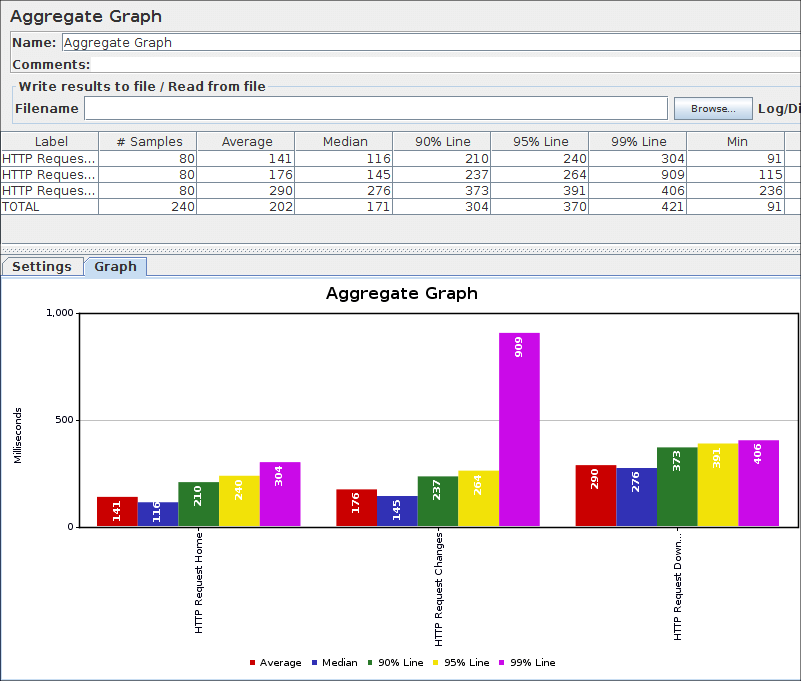Click the blue Median legend swatch
Viewport: 801px width, 681px height.
pyautogui.click(x=315, y=663)
